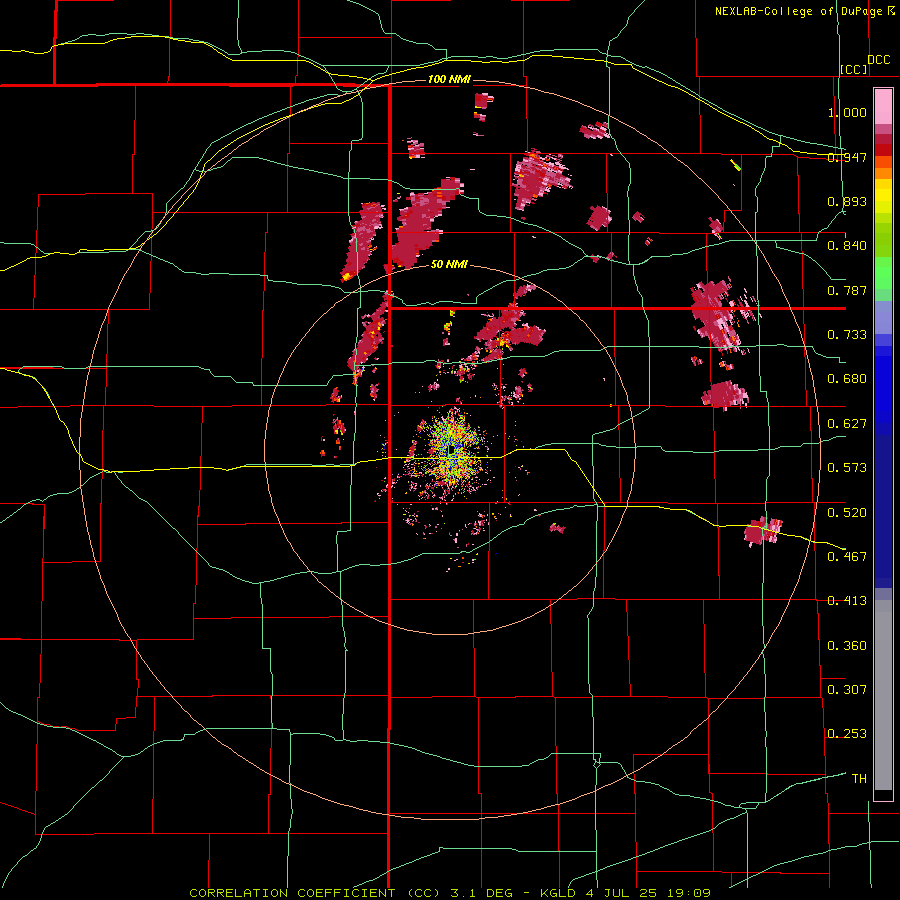The height and width of the screenshot is (900, 900).
Task: Click the 0.733 scale value
Action: [x=847, y=335]
